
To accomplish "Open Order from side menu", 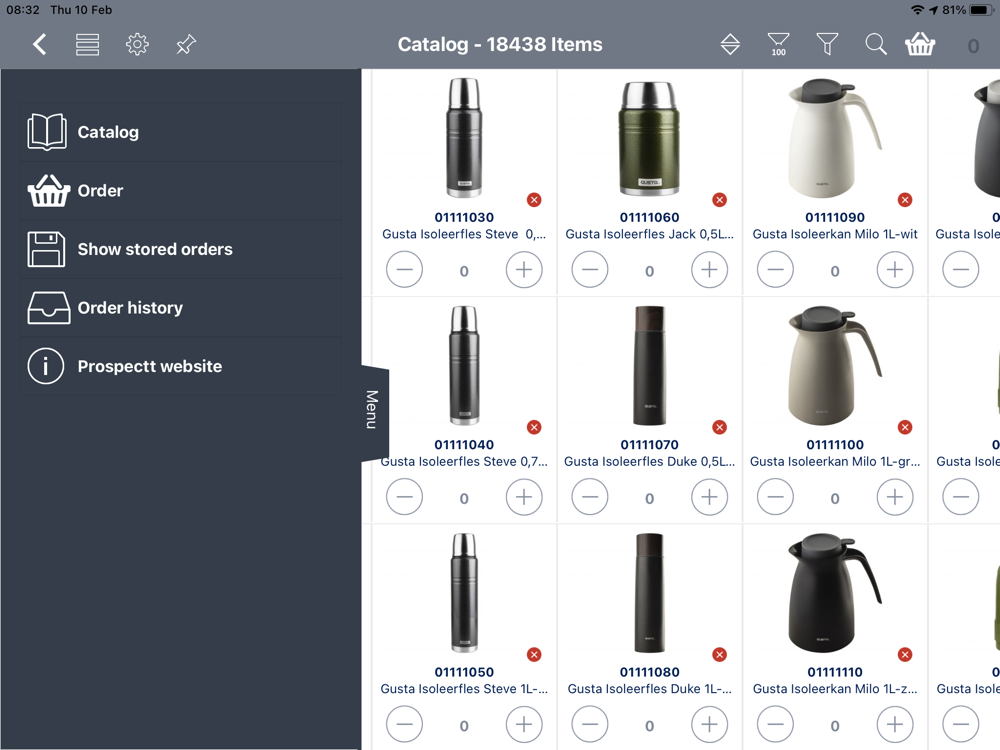I will pos(180,191).
